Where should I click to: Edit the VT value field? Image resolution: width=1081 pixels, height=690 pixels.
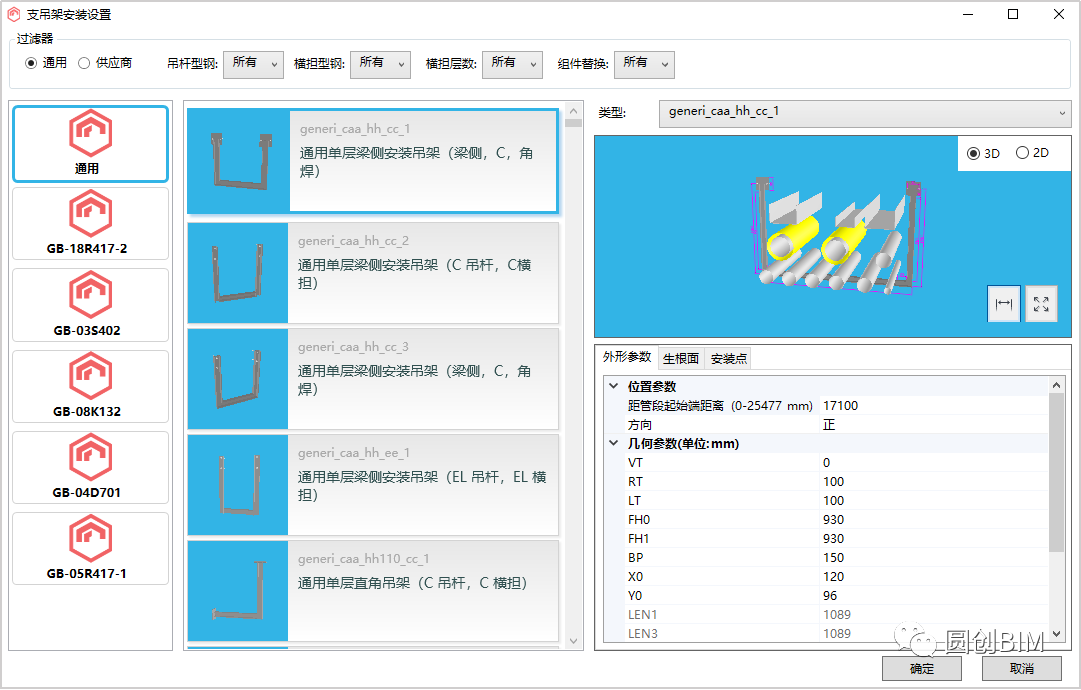(x=933, y=463)
